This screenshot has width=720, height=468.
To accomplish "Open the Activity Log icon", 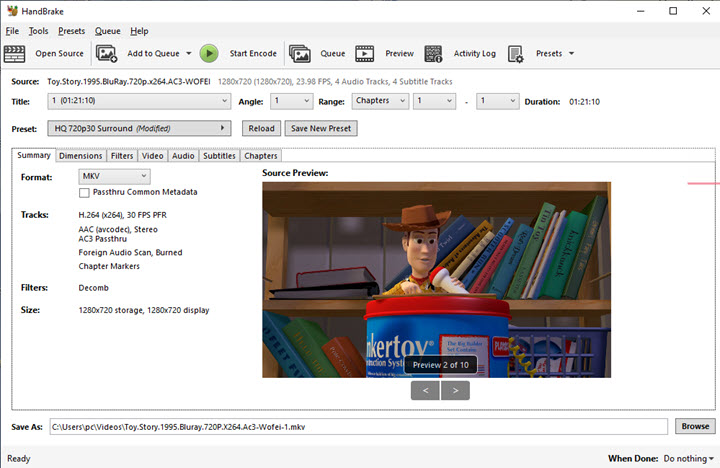I will [x=434, y=53].
